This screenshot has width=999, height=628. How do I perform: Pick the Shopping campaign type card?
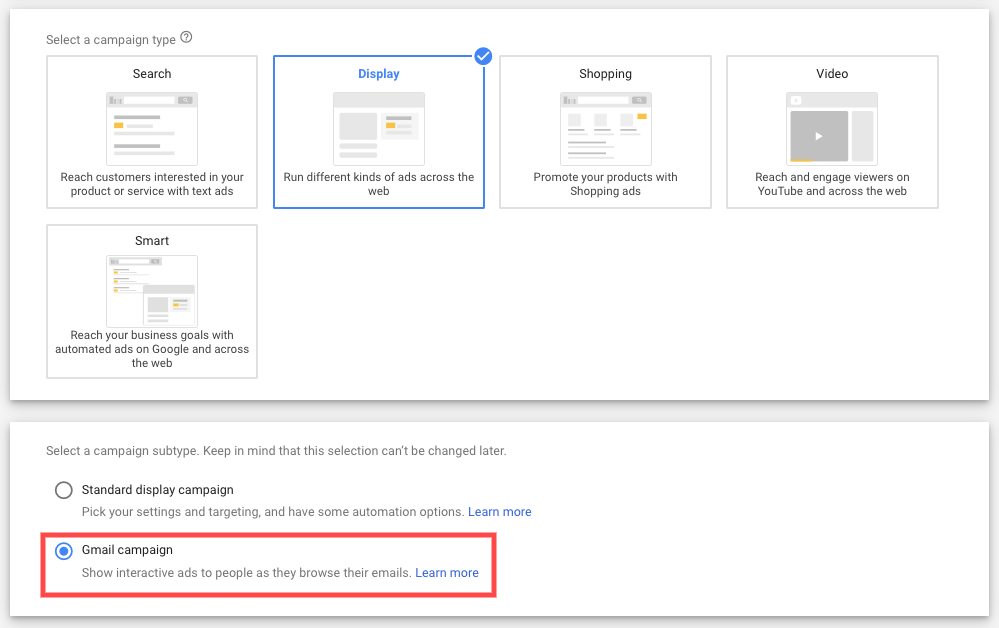pos(605,132)
